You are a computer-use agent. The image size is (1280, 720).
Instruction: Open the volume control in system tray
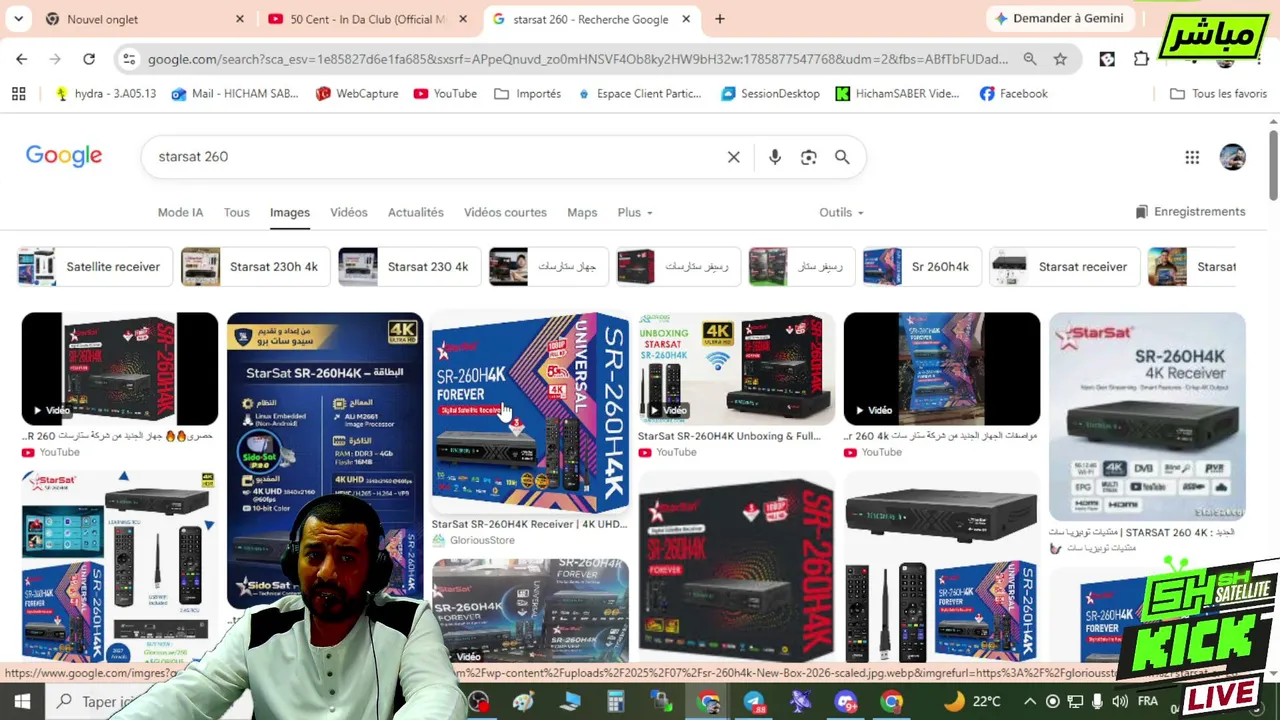tap(1119, 702)
